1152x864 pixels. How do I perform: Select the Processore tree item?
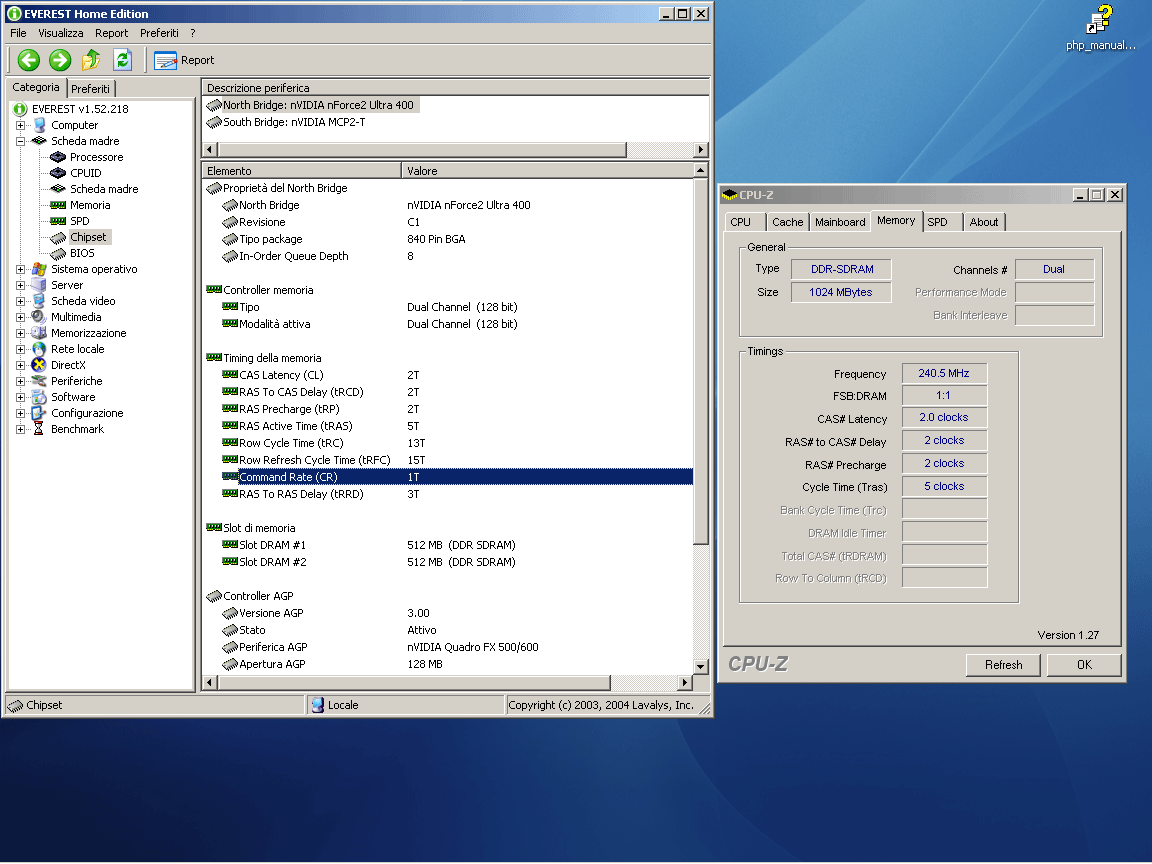[x=96, y=157]
